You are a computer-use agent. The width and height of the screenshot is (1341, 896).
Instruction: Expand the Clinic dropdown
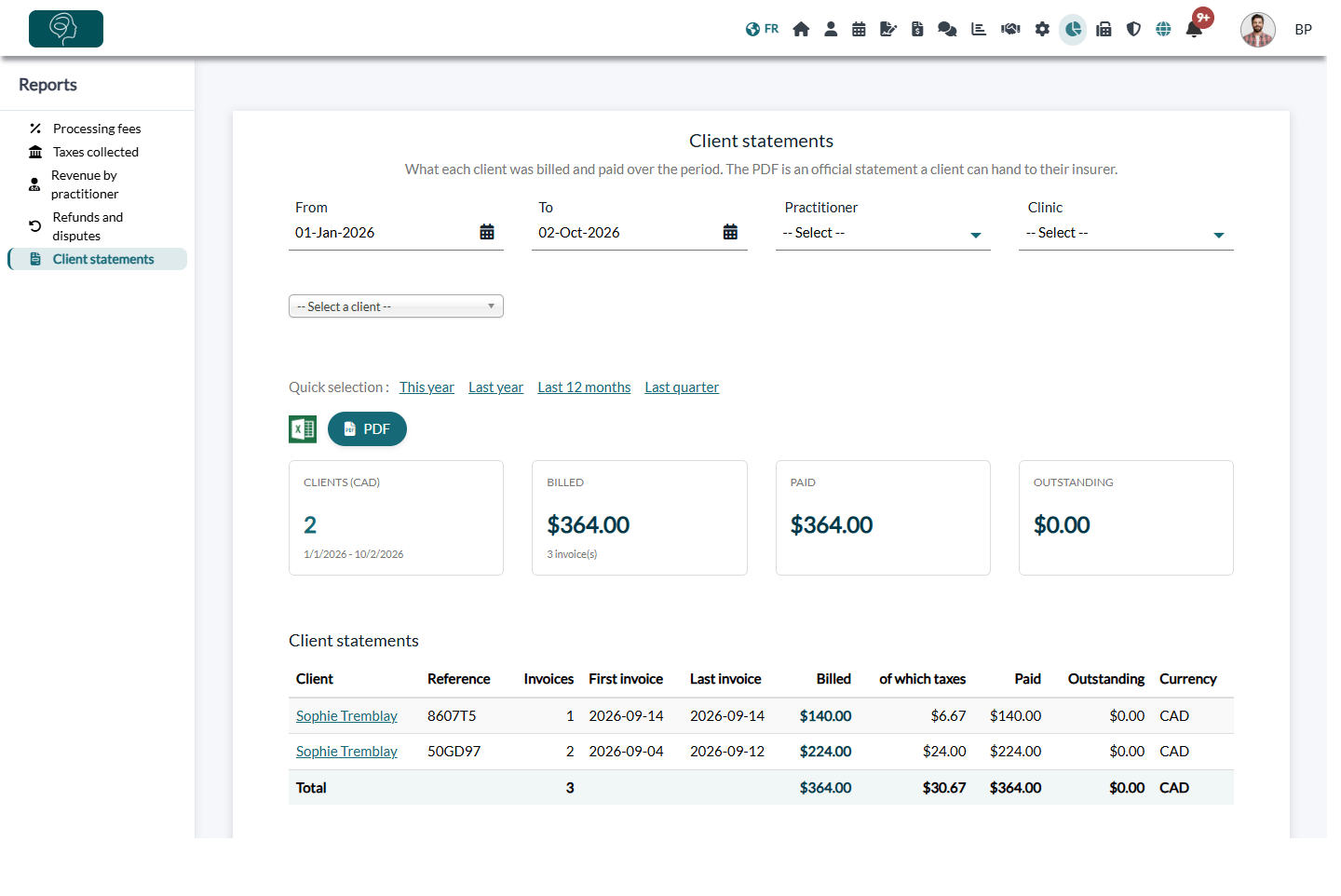point(1126,233)
